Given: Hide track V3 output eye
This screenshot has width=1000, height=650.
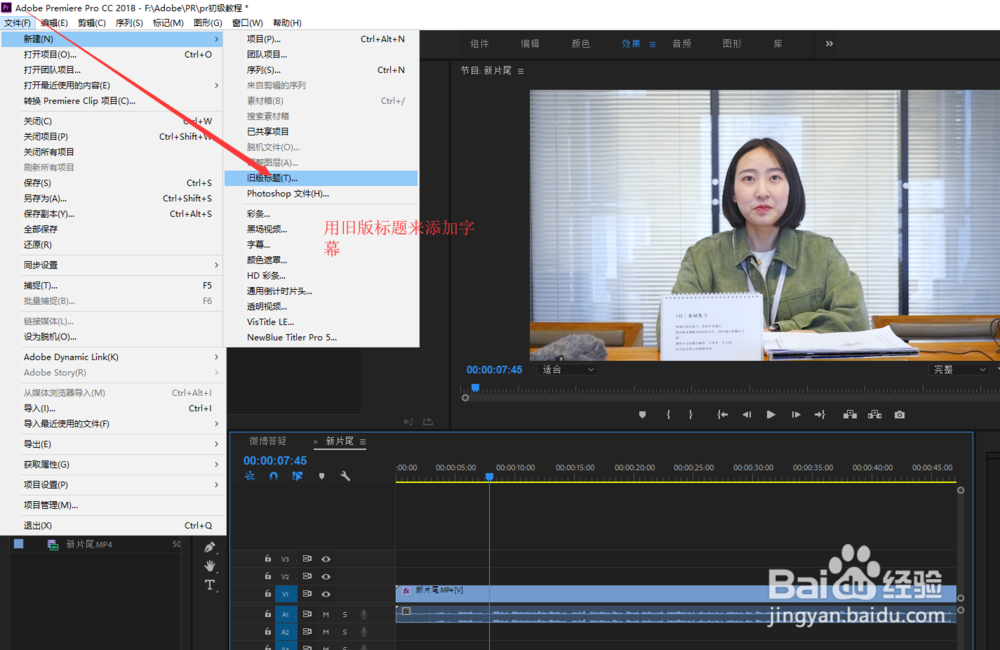Looking at the screenshot, I should [326, 559].
